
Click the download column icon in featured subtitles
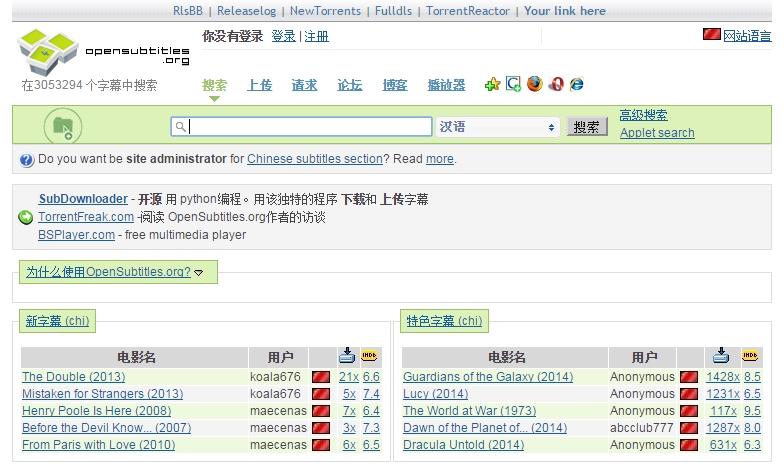click(x=720, y=356)
